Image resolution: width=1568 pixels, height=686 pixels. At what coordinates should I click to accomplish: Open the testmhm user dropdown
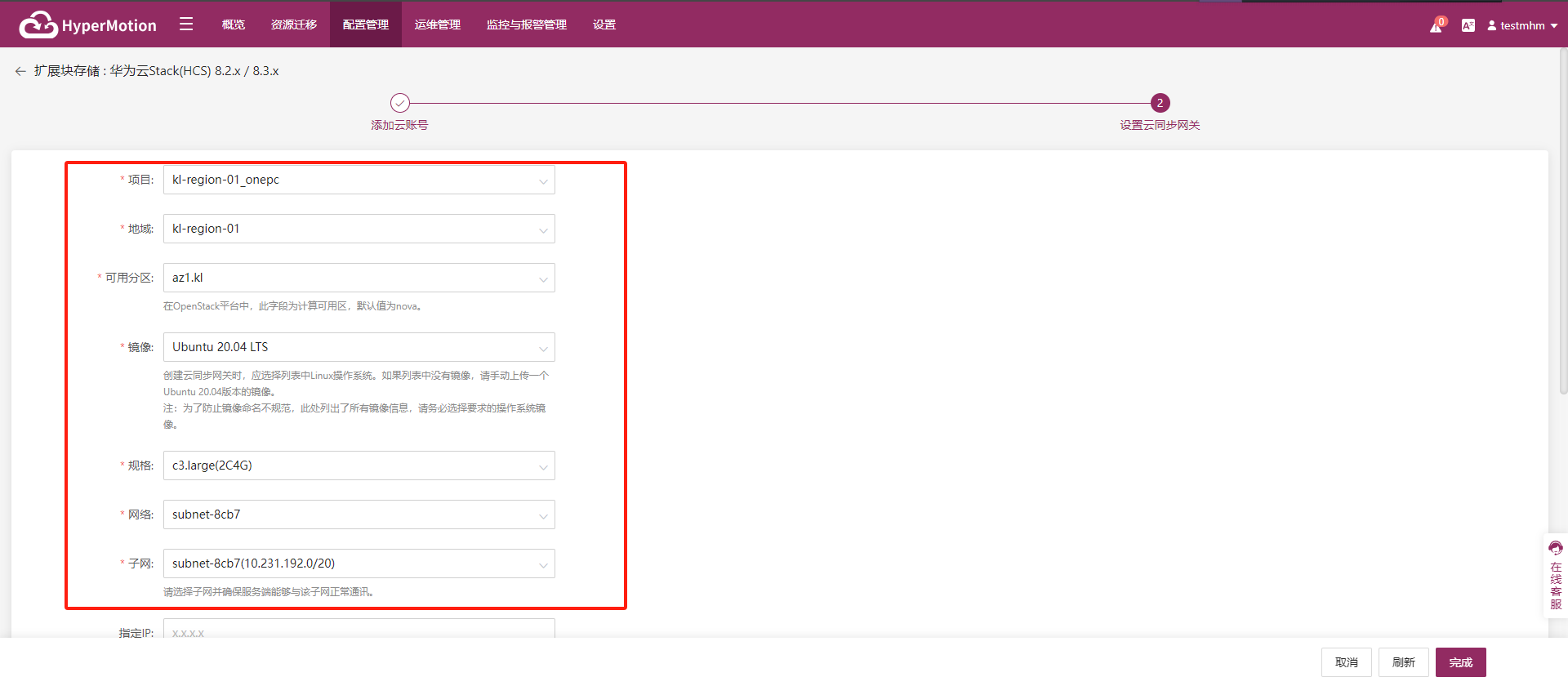(1522, 25)
